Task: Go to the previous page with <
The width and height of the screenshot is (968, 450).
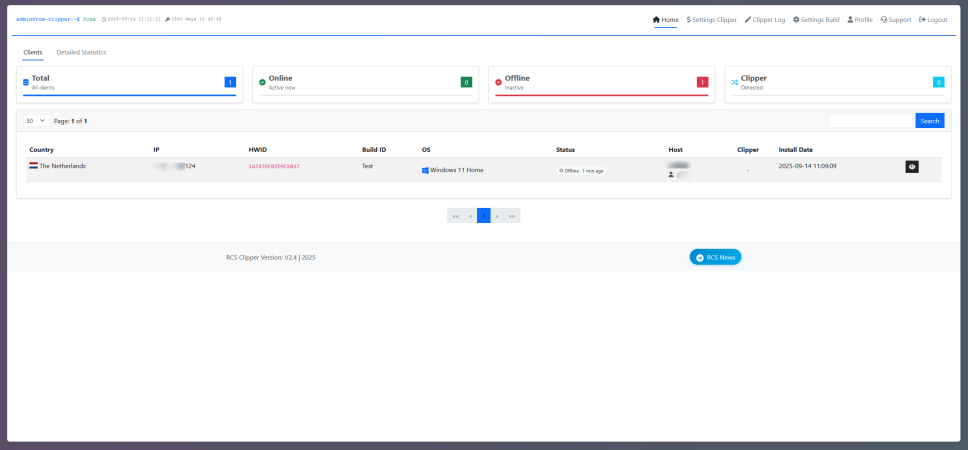Action: point(470,216)
